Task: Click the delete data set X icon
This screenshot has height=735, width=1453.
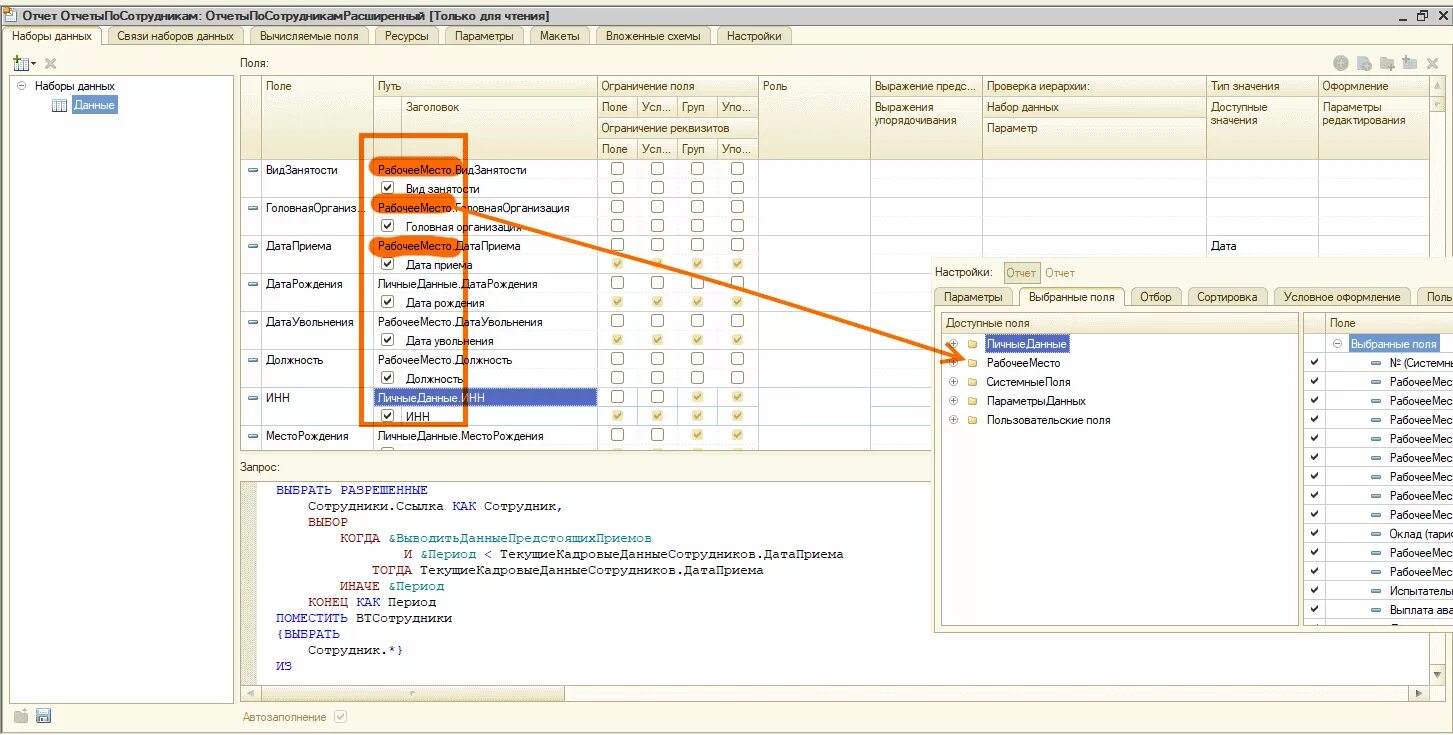Action: tap(50, 63)
